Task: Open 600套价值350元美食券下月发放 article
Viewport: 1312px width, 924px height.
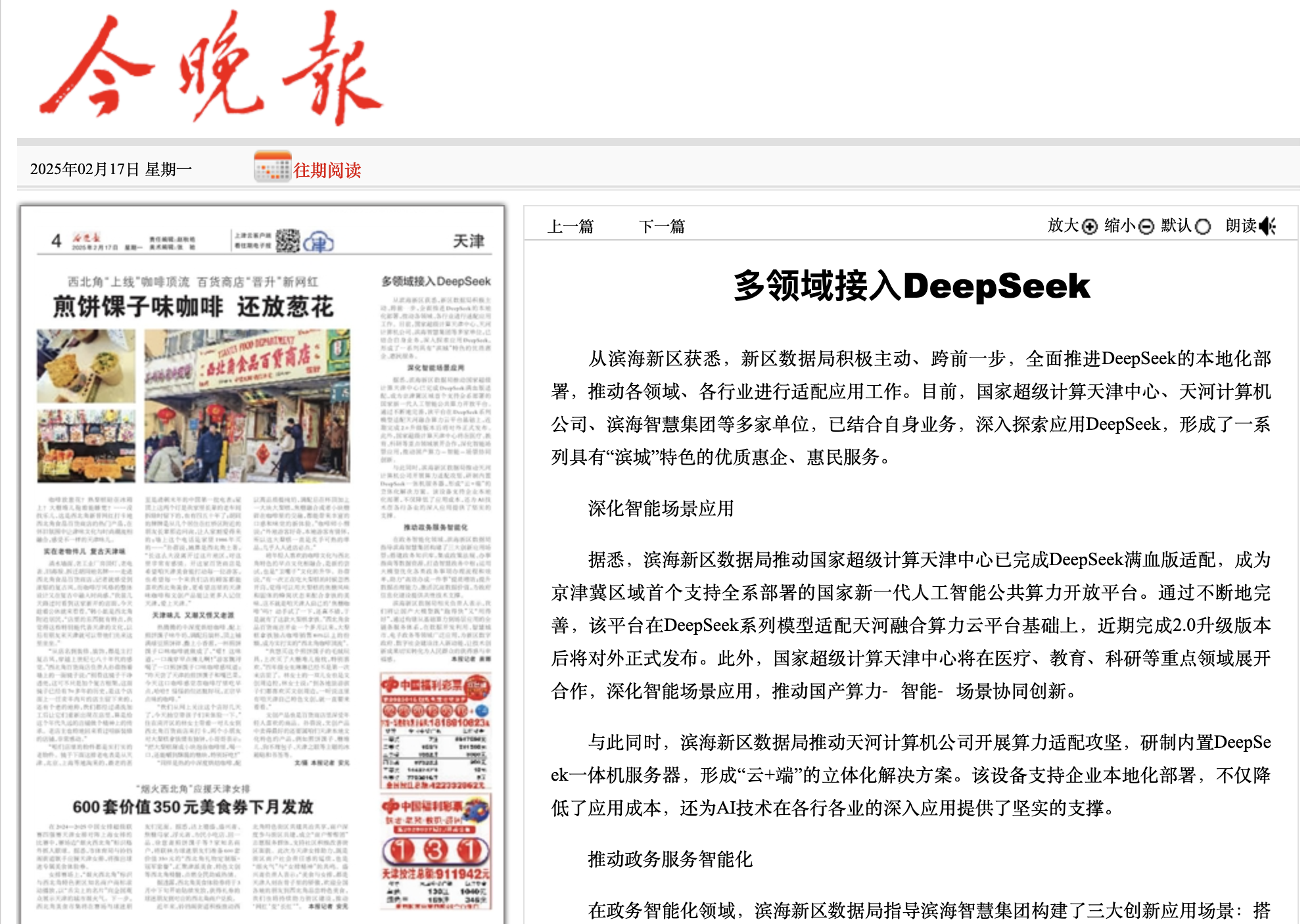Action: click(x=193, y=807)
